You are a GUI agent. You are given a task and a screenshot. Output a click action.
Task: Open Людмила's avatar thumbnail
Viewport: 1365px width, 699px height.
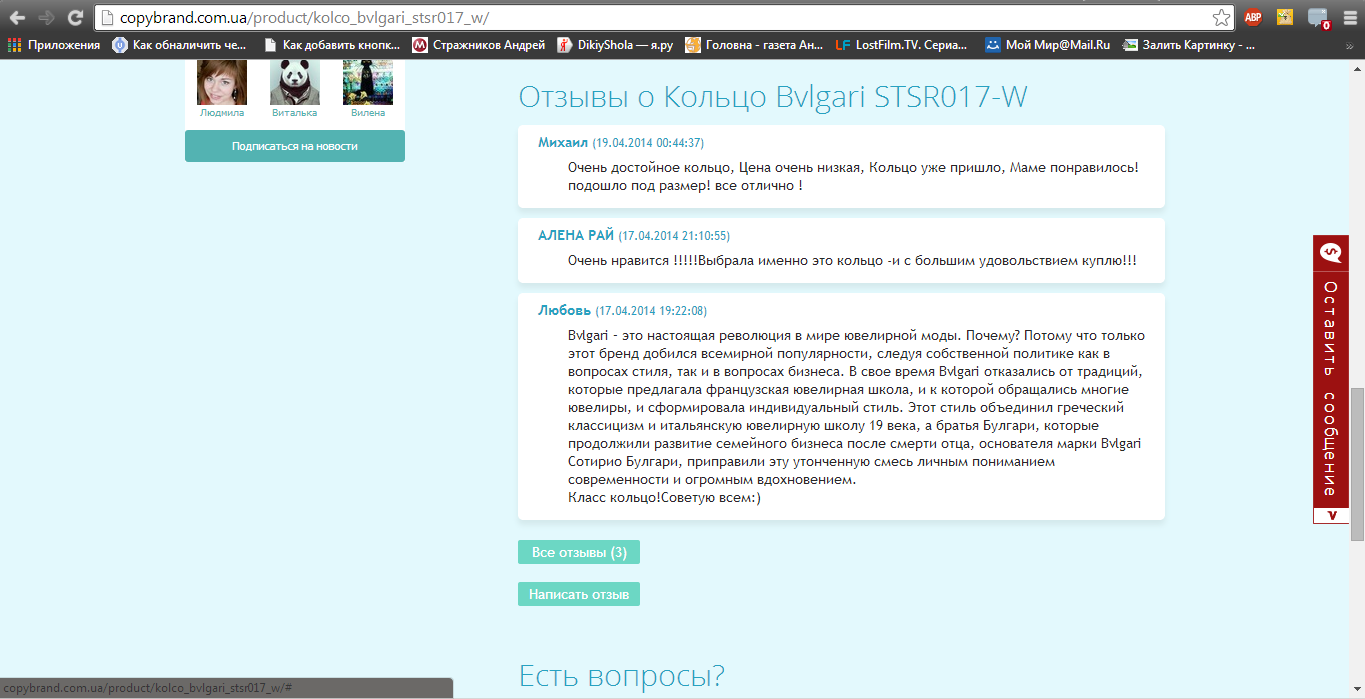[x=222, y=82]
